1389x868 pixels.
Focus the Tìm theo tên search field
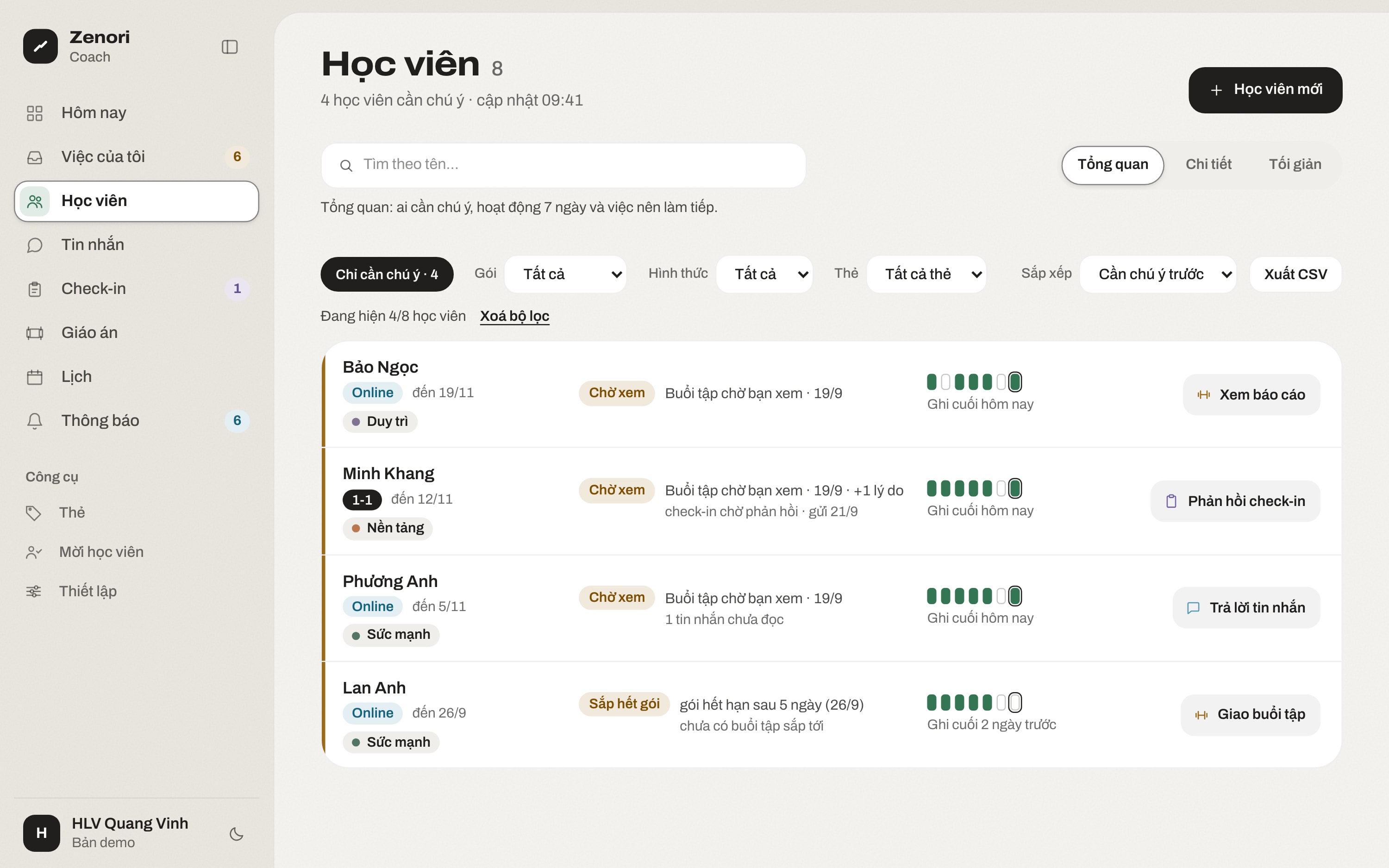click(x=563, y=165)
